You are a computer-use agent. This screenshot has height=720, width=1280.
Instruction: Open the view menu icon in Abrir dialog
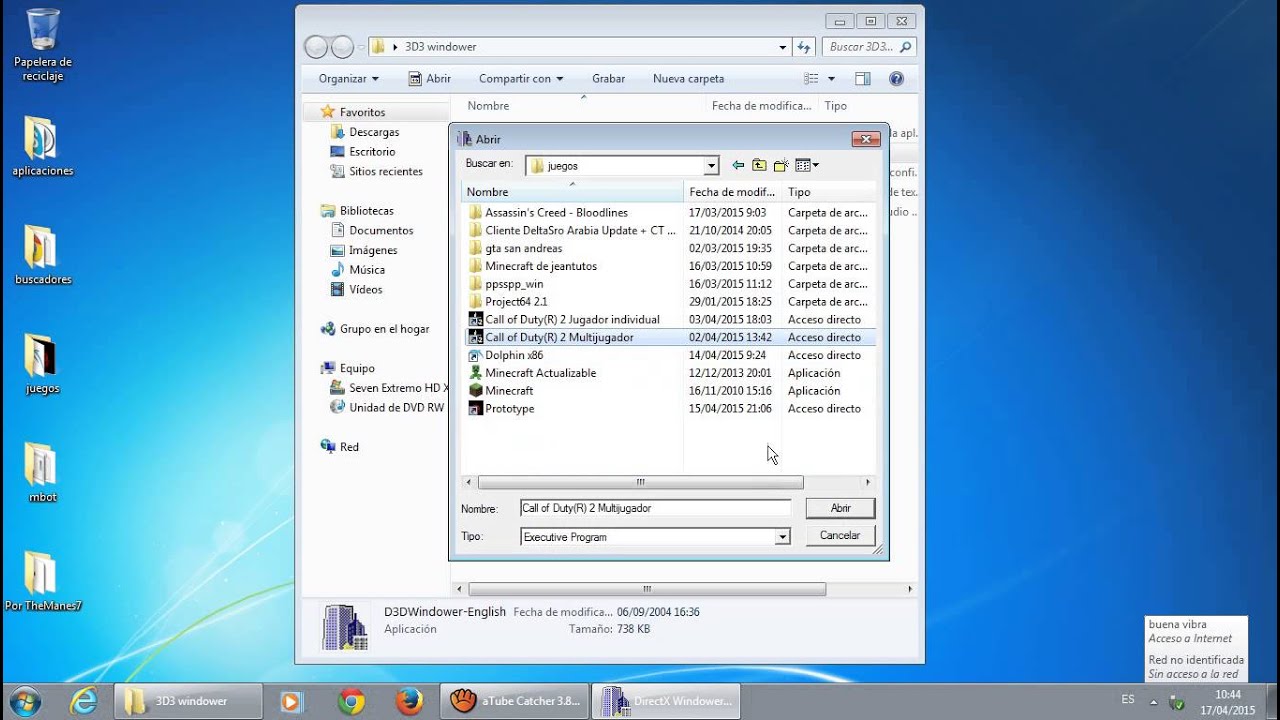click(807, 165)
